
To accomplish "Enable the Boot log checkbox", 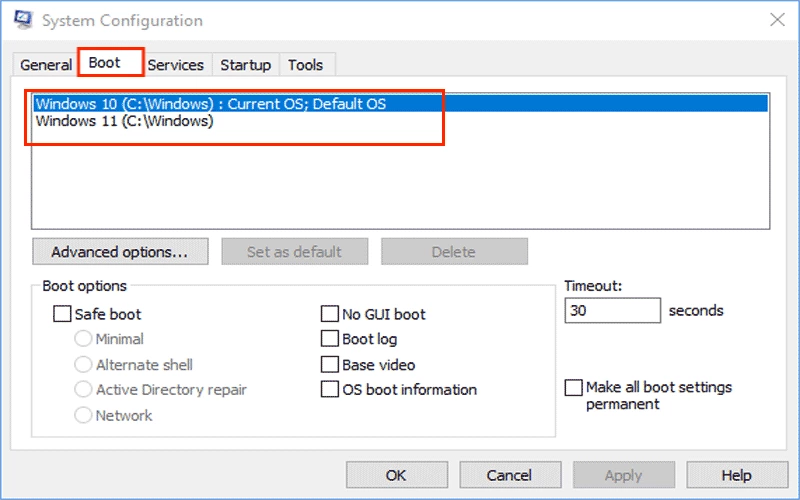I will 330,339.
